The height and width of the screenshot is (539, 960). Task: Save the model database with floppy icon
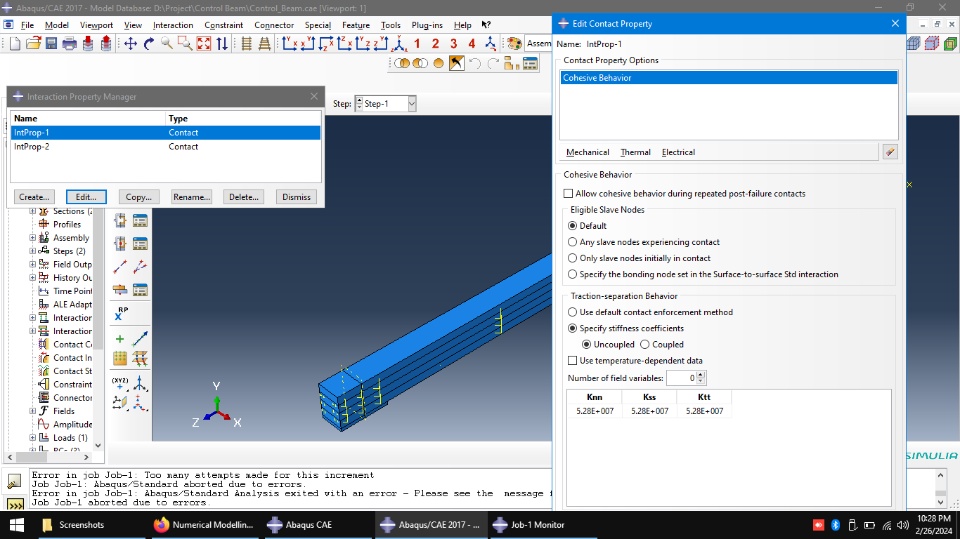[x=51, y=43]
